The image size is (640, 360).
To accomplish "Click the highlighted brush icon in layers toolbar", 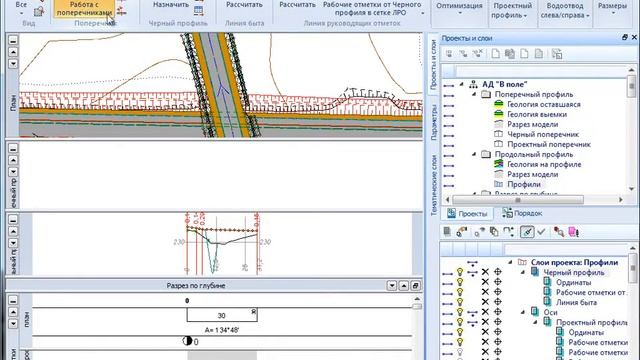I will click(527, 232).
